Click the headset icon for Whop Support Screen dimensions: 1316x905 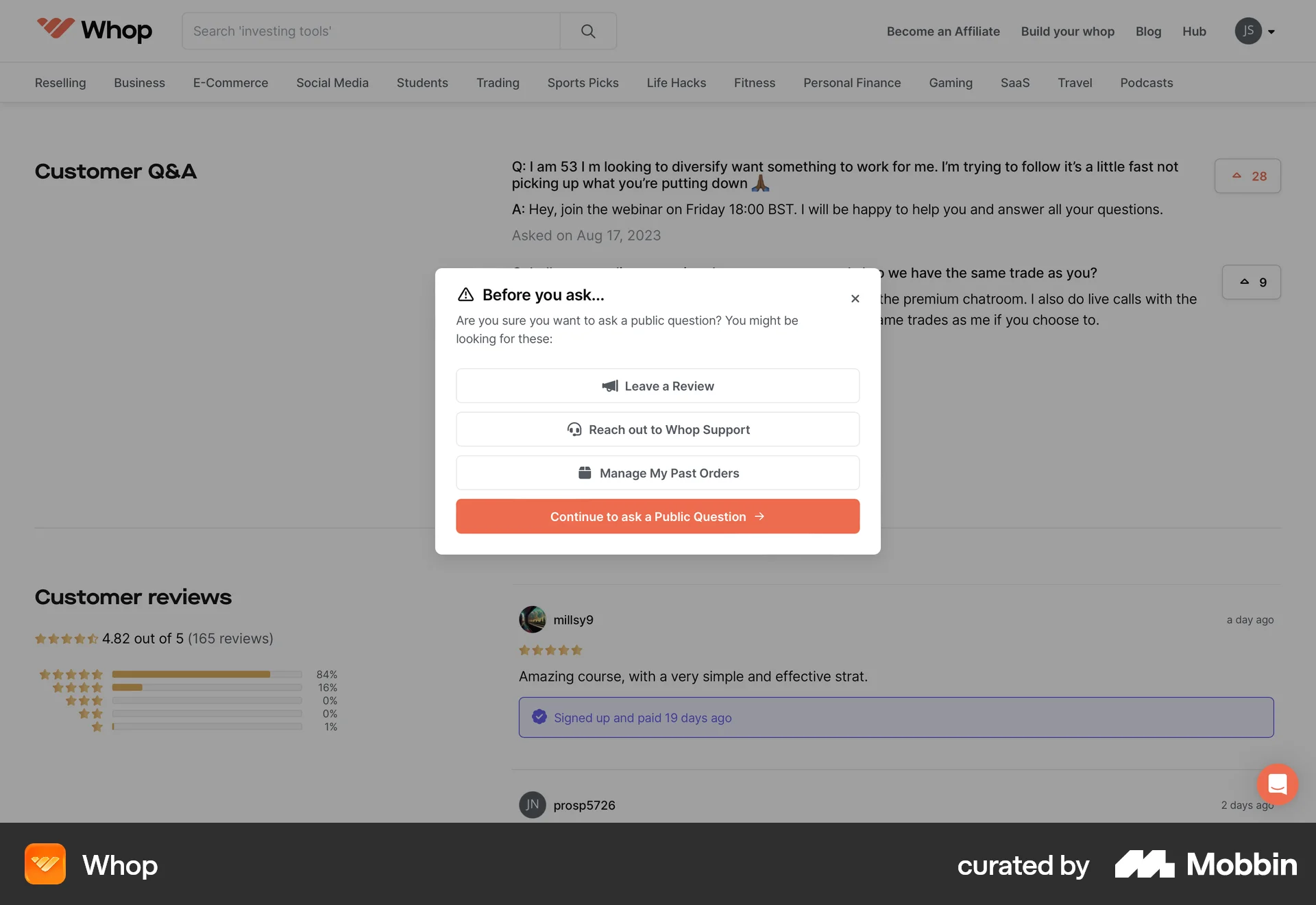(x=575, y=429)
